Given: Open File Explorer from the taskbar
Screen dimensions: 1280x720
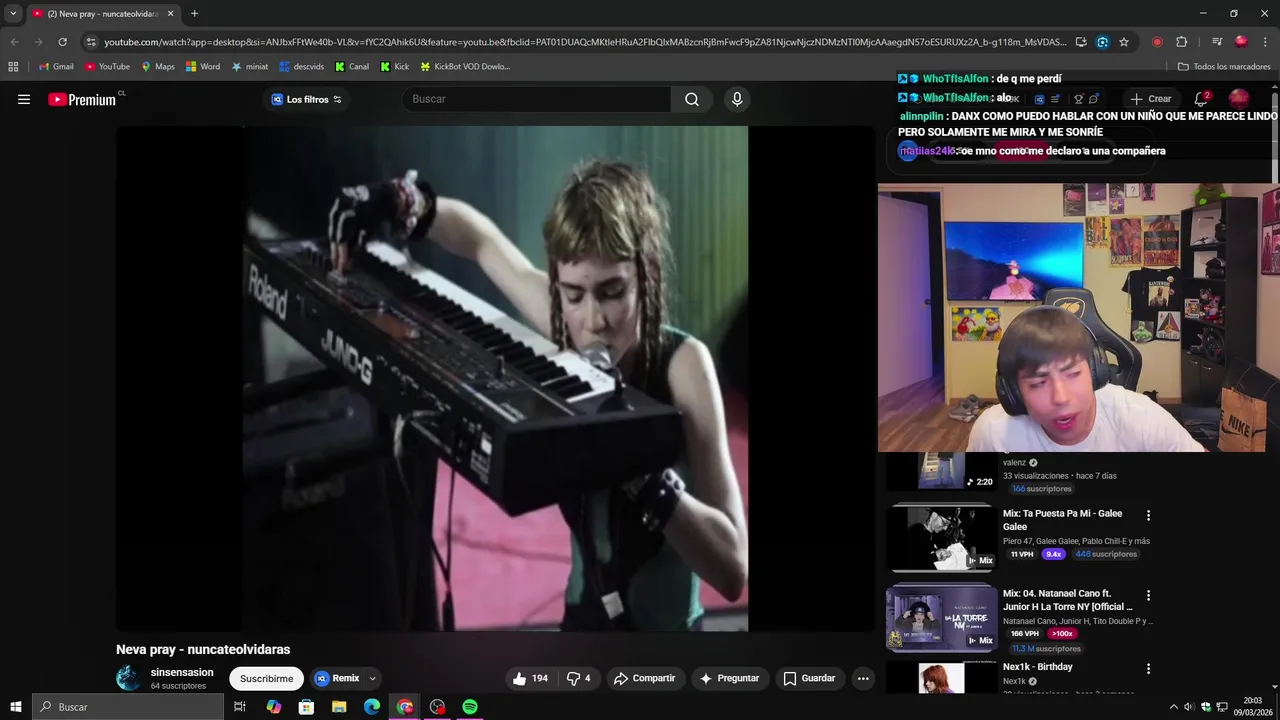Looking at the screenshot, I should click(x=339, y=707).
